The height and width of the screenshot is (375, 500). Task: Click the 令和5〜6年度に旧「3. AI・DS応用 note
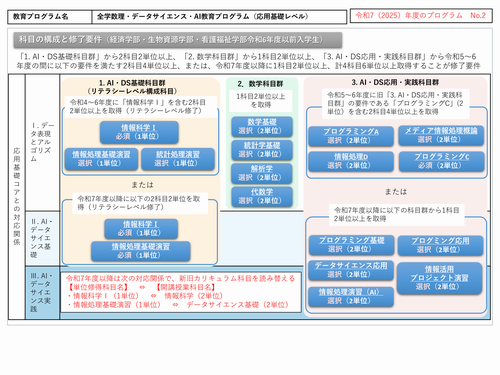(x=395, y=103)
